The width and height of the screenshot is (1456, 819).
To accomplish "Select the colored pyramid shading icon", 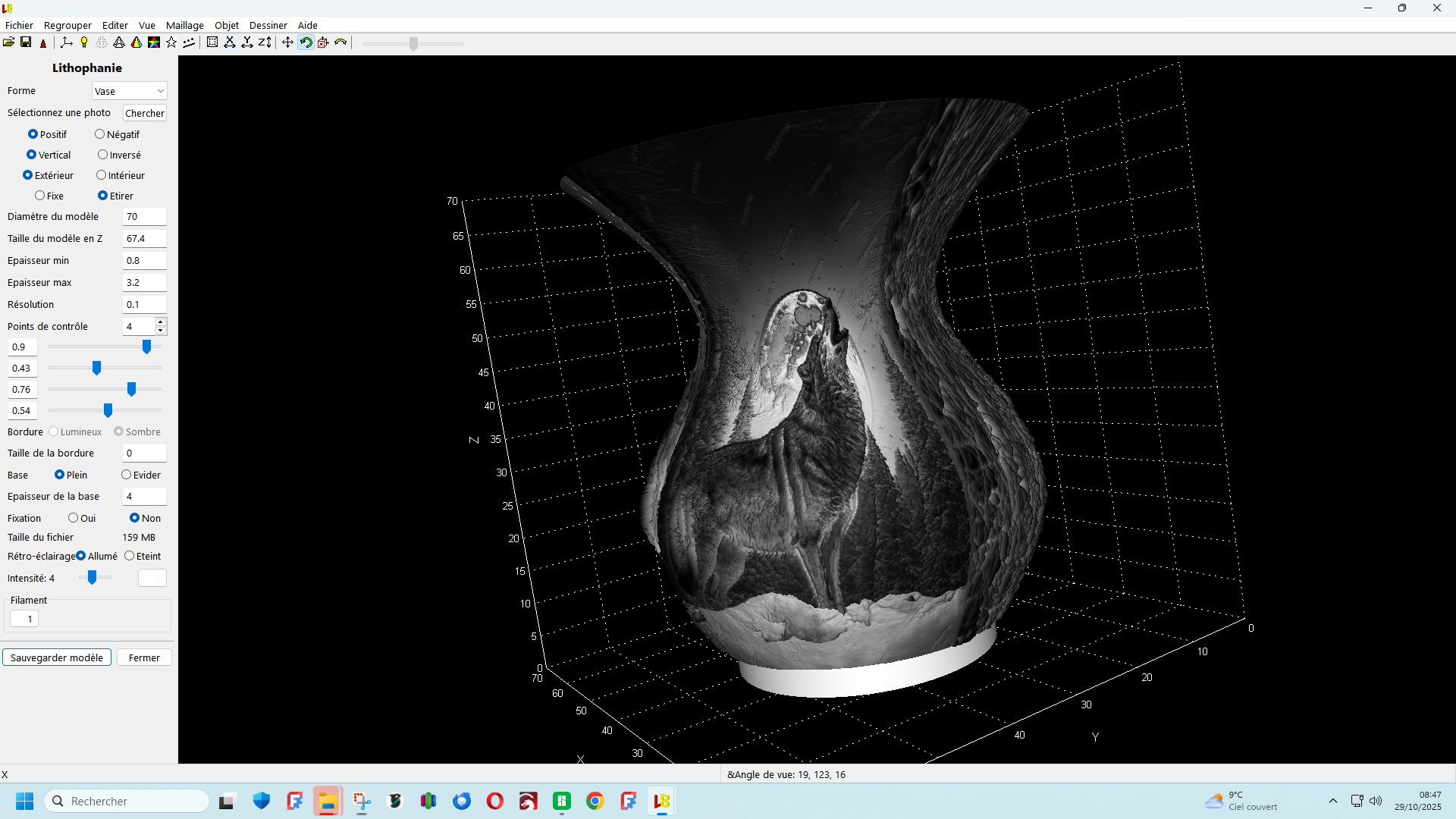I will (136, 42).
